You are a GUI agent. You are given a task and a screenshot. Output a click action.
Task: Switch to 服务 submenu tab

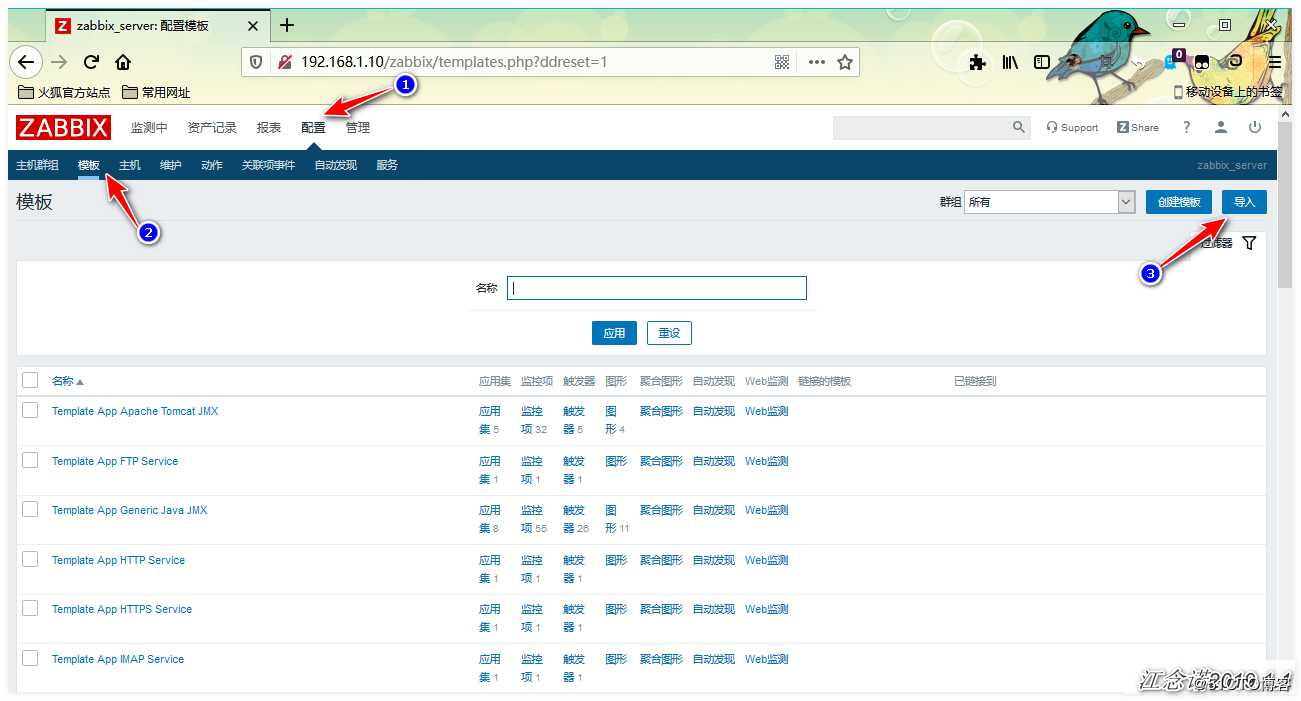pyautogui.click(x=387, y=165)
